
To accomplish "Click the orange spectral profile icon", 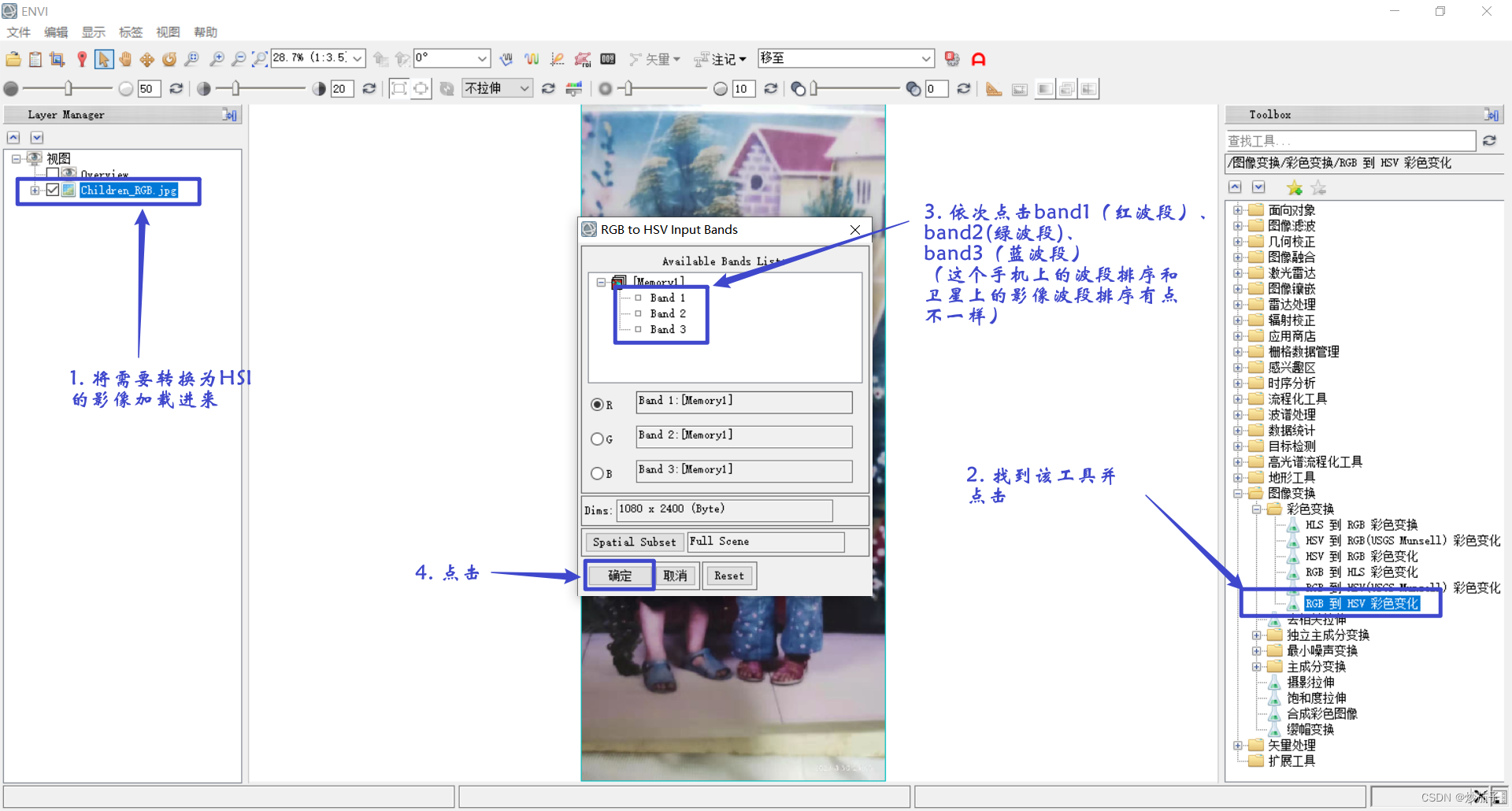I will [x=532, y=59].
